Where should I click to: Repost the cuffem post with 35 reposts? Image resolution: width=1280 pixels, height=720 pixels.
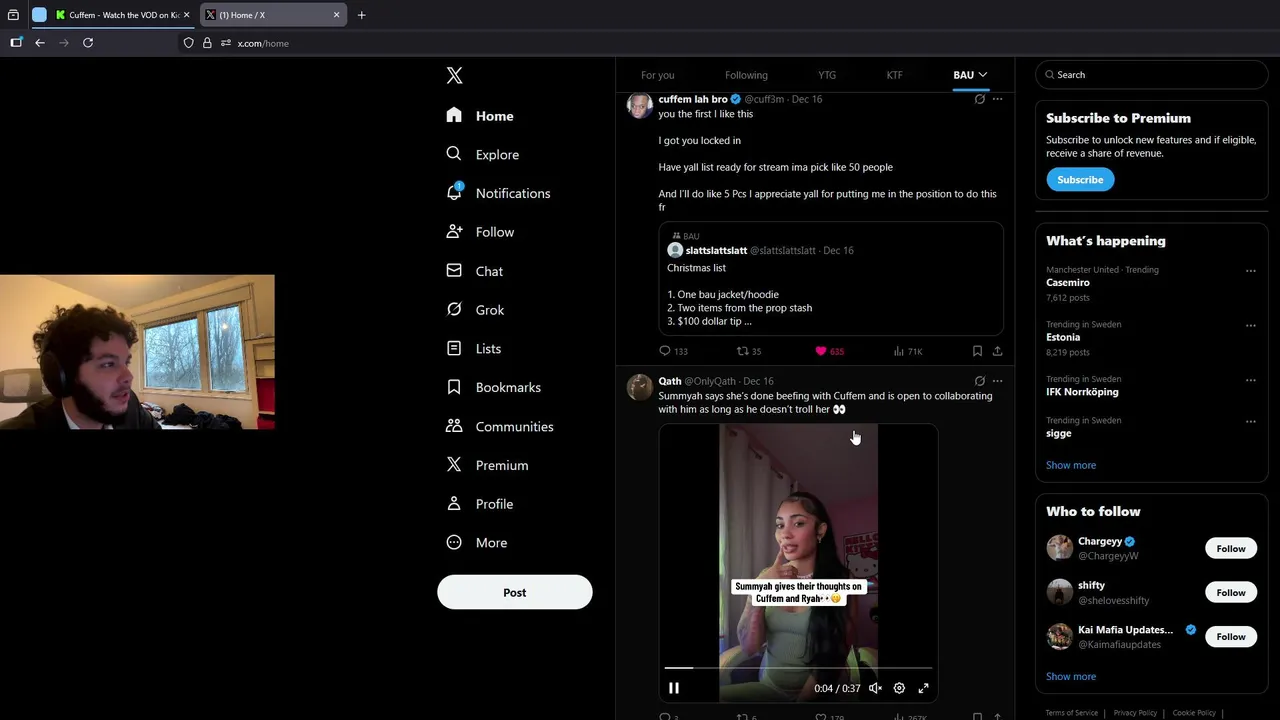[749, 351]
